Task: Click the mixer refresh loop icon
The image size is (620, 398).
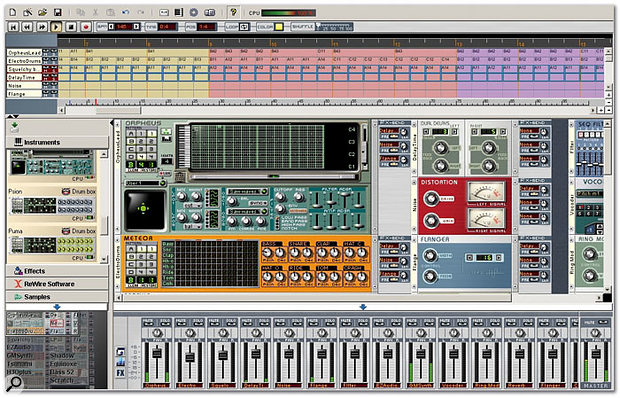Action: 121,351
